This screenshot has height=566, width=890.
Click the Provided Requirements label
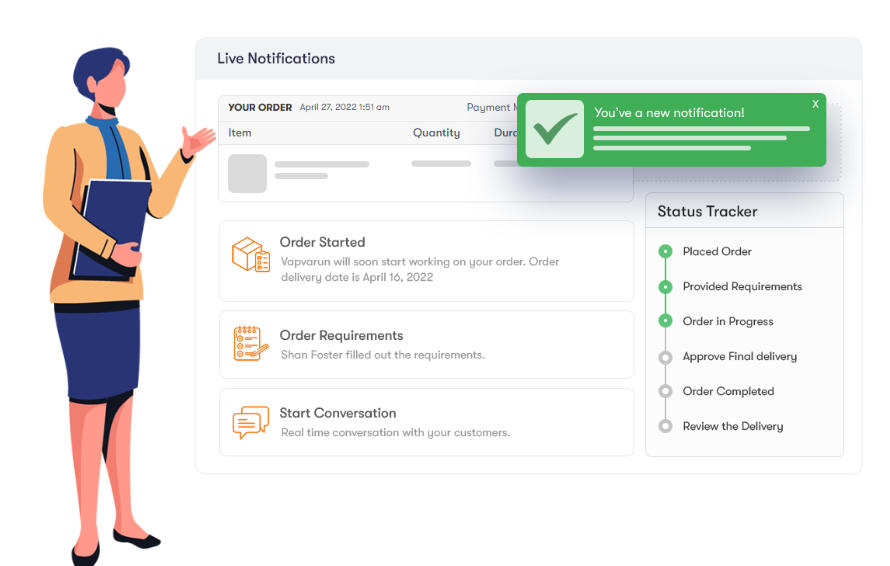point(742,287)
